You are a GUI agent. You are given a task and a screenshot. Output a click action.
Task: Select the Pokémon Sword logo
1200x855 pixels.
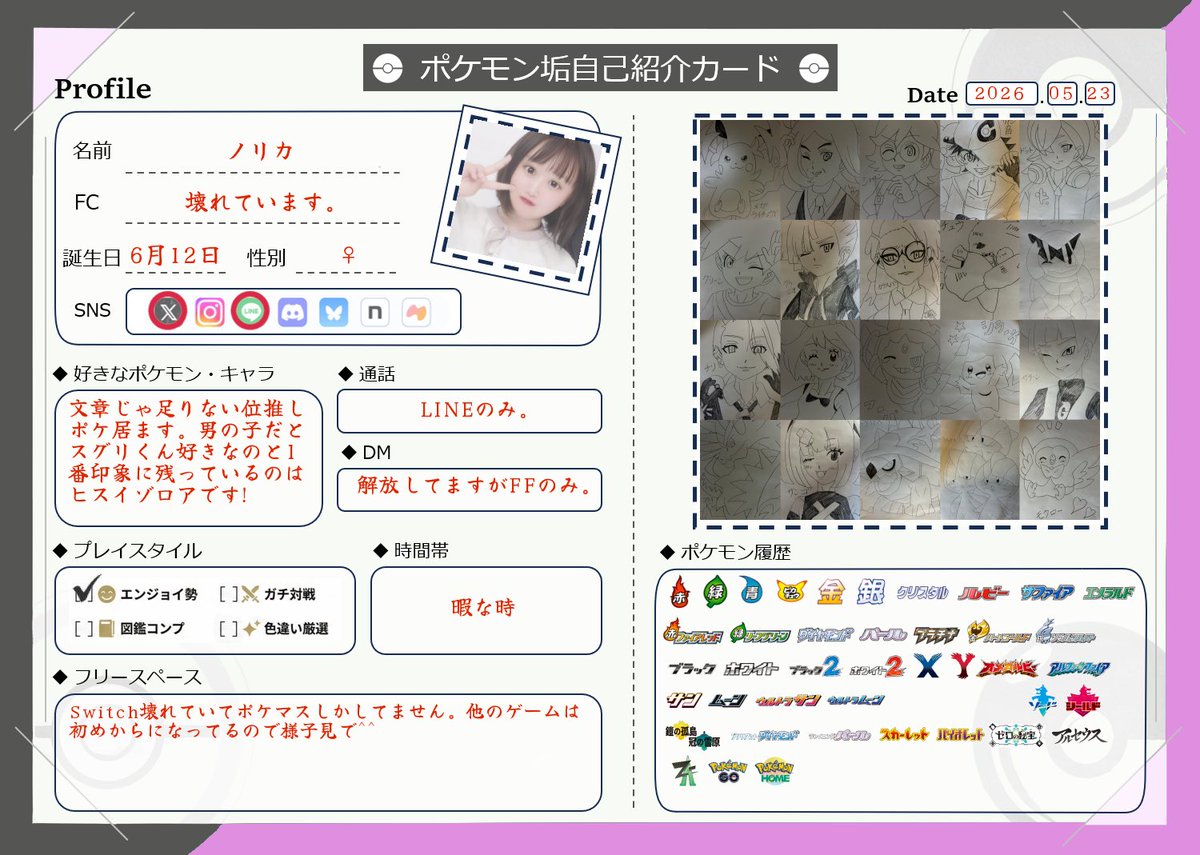click(x=1045, y=699)
